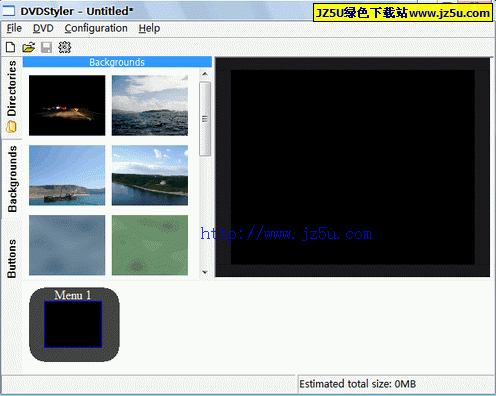Image resolution: width=496 pixels, height=396 pixels.
Task: Open the DVD menu
Action: point(43,28)
